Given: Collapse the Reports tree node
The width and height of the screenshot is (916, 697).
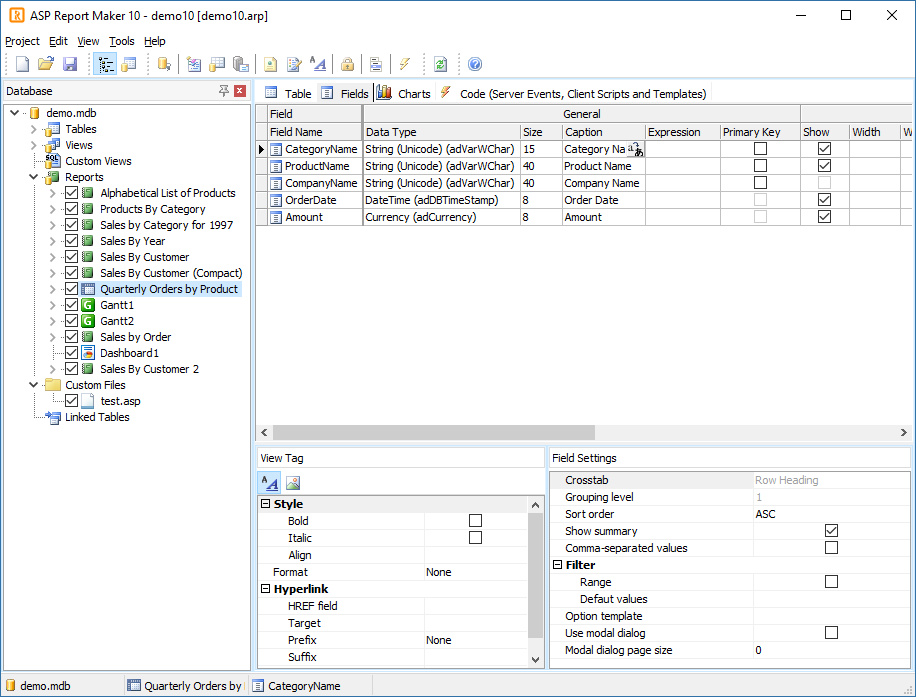Looking at the screenshot, I should pyautogui.click(x=33, y=177).
